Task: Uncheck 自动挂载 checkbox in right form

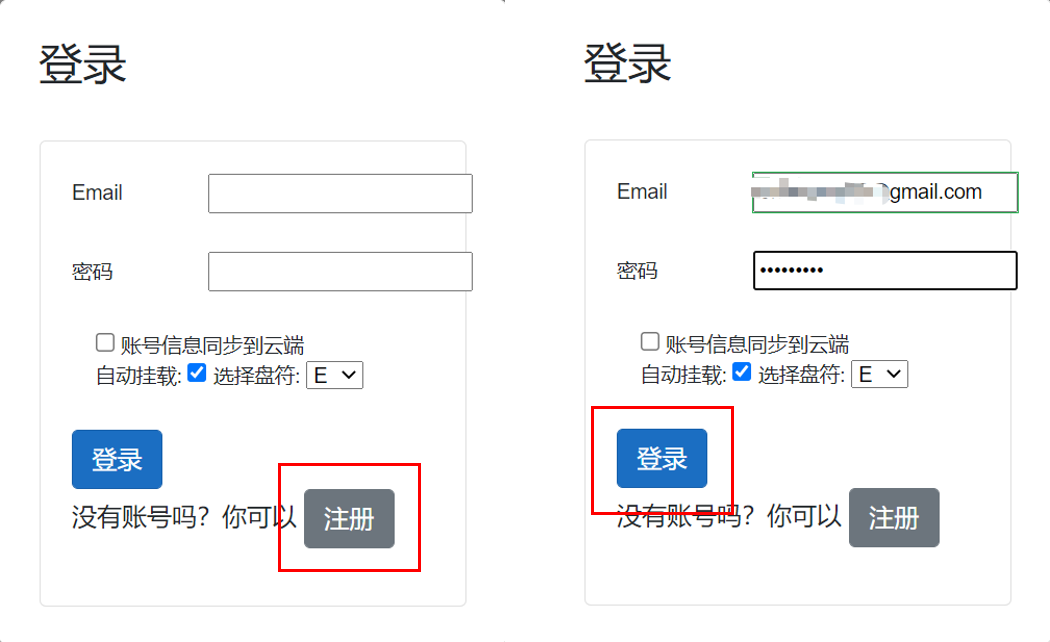Action: click(x=742, y=372)
